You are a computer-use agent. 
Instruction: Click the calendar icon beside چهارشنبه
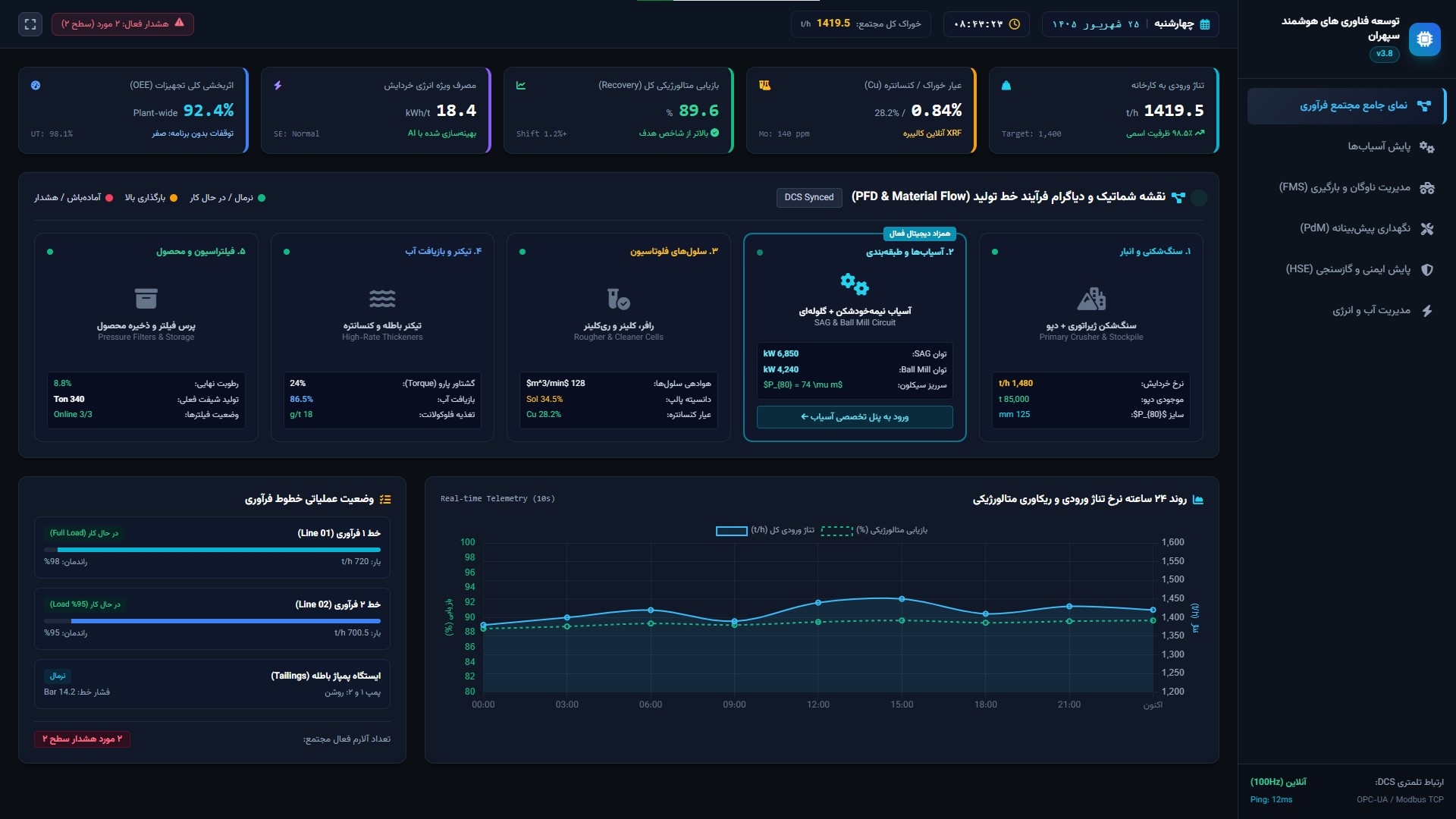(x=1205, y=24)
